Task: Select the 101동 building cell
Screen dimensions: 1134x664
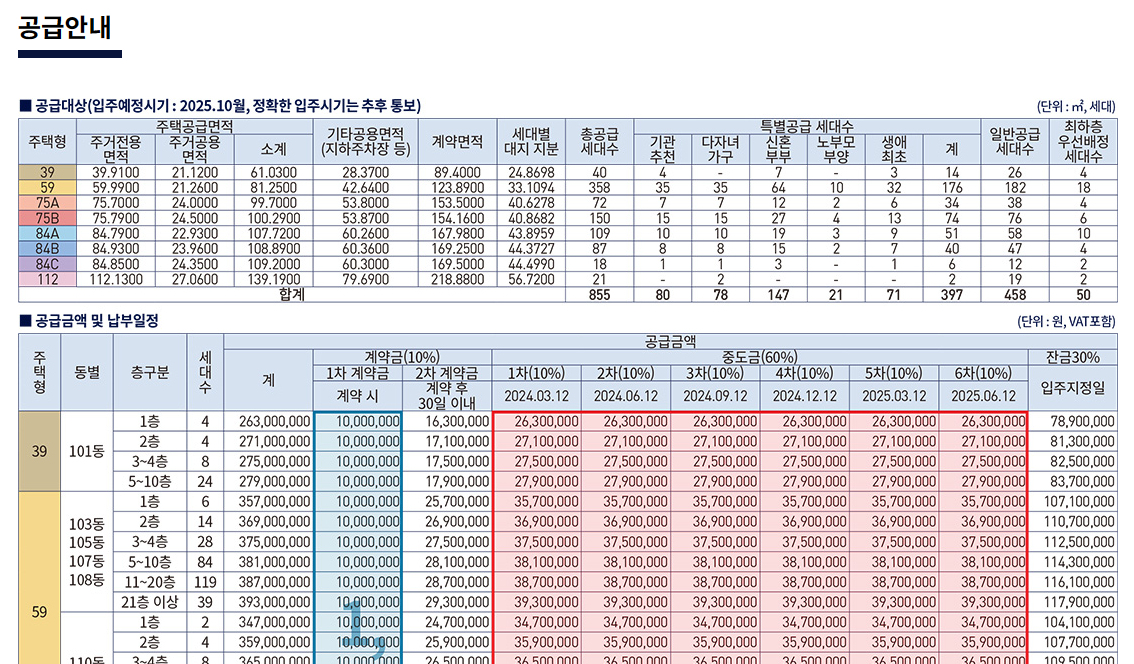Action: coord(87,451)
